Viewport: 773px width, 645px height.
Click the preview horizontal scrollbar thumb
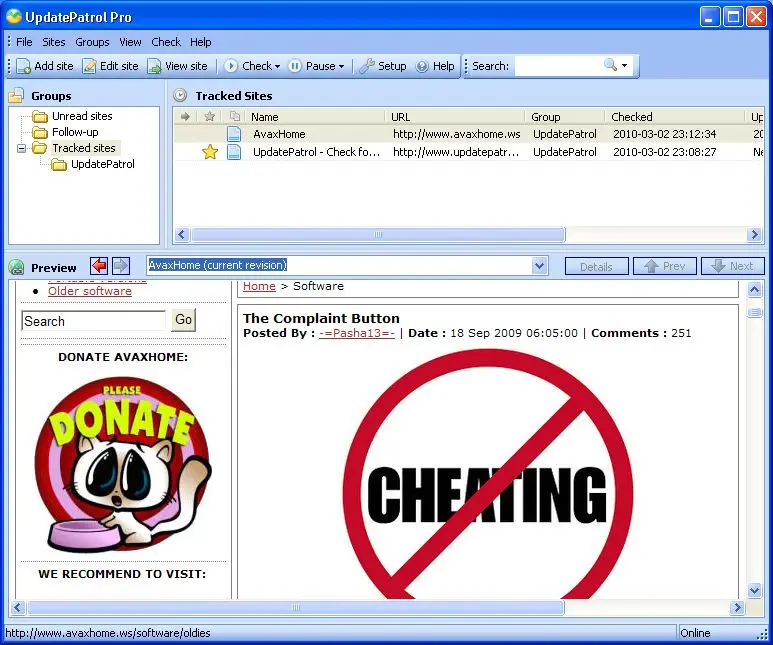[296, 608]
